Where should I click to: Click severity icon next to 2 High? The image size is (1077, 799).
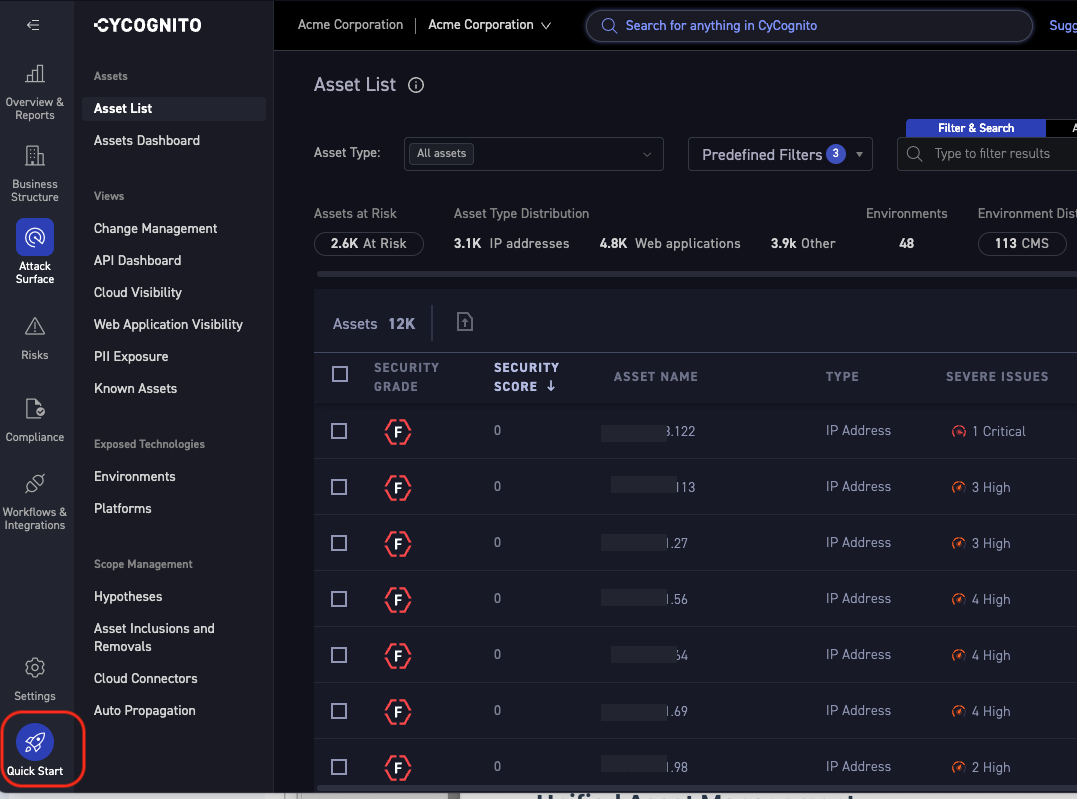coord(958,767)
